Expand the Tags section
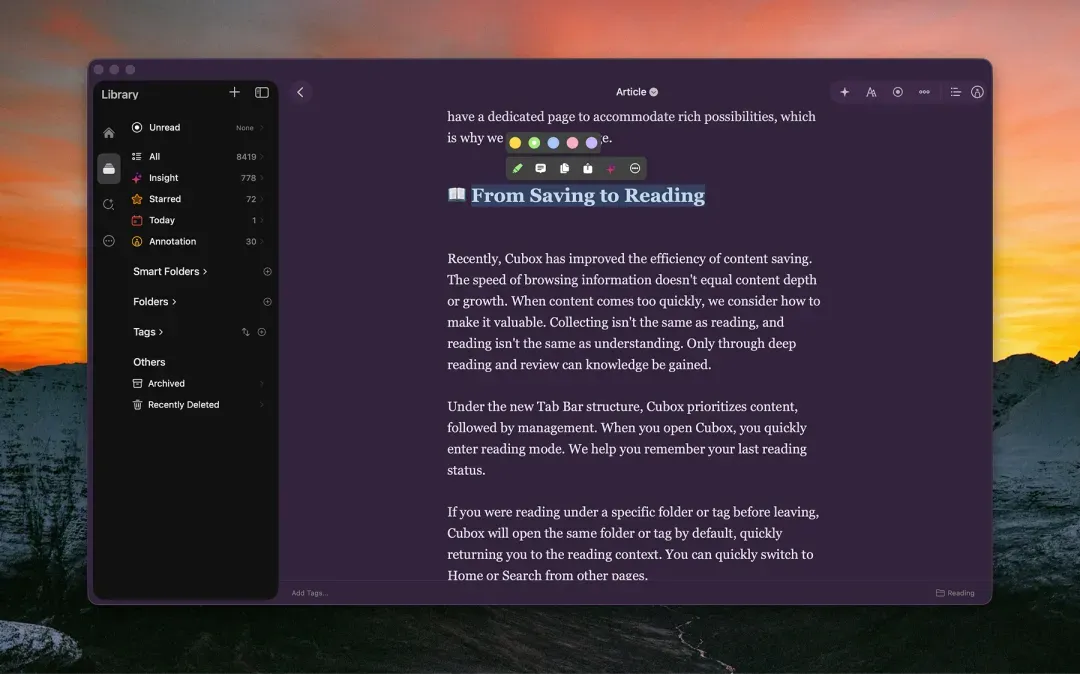This screenshot has height=674, width=1080. tap(148, 332)
